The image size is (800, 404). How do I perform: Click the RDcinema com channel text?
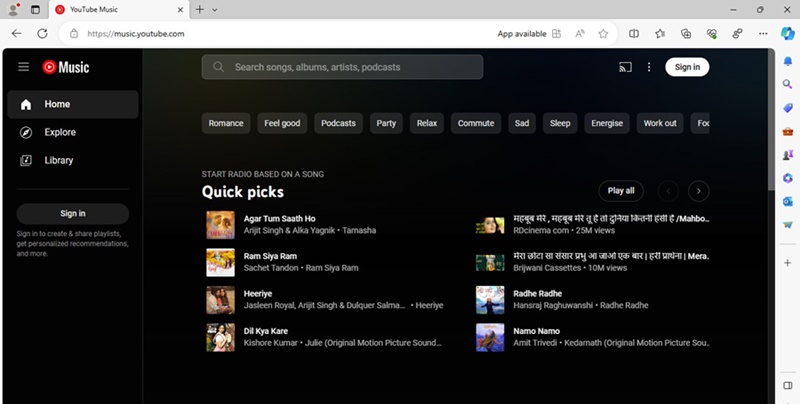pyautogui.click(x=541, y=231)
